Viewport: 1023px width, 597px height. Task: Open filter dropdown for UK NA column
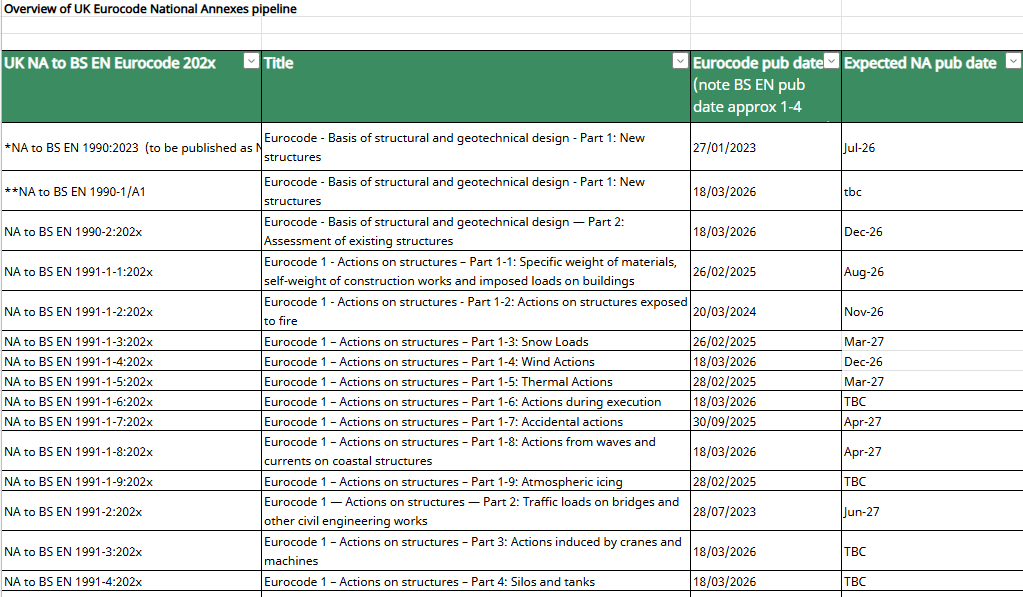click(251, 61)
